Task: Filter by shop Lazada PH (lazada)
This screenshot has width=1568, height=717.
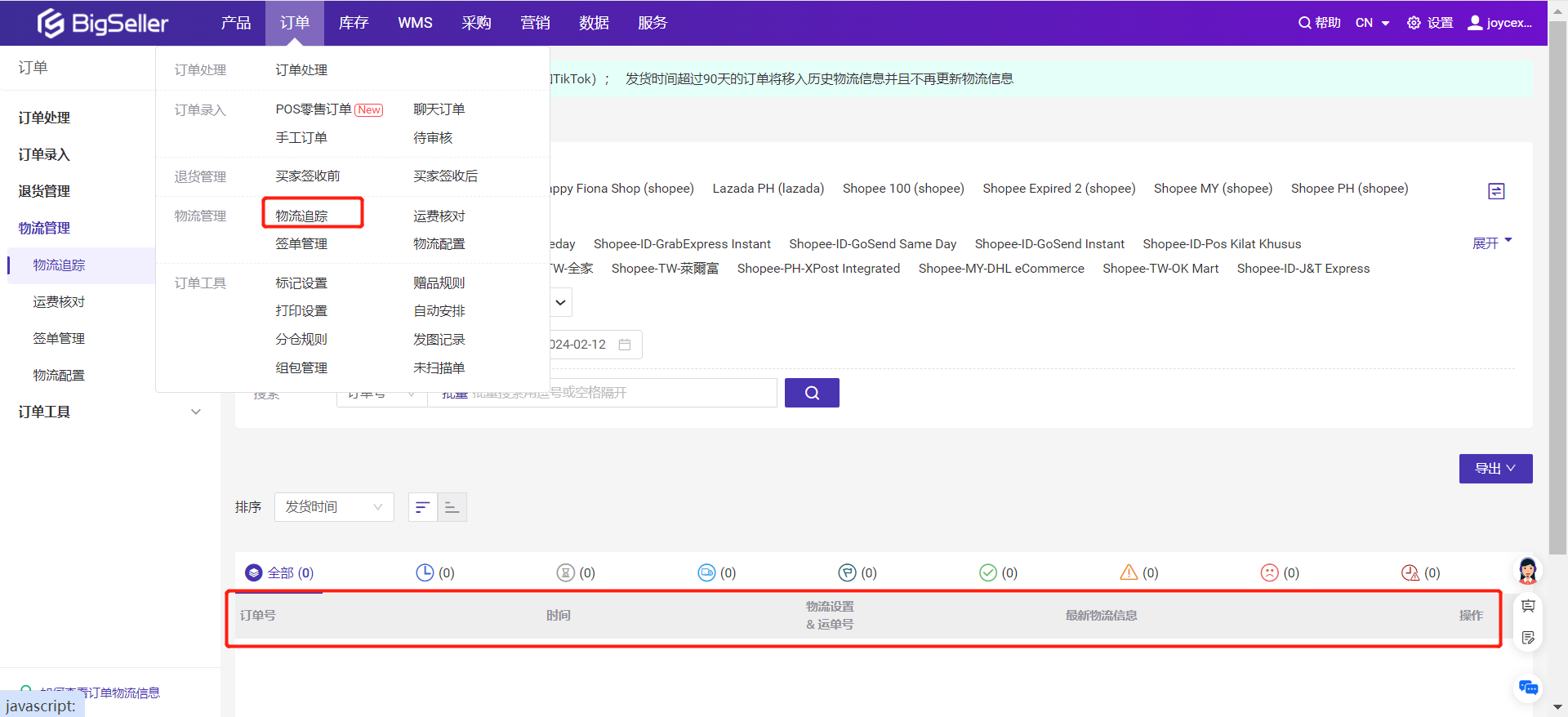Action: point(768,189)
